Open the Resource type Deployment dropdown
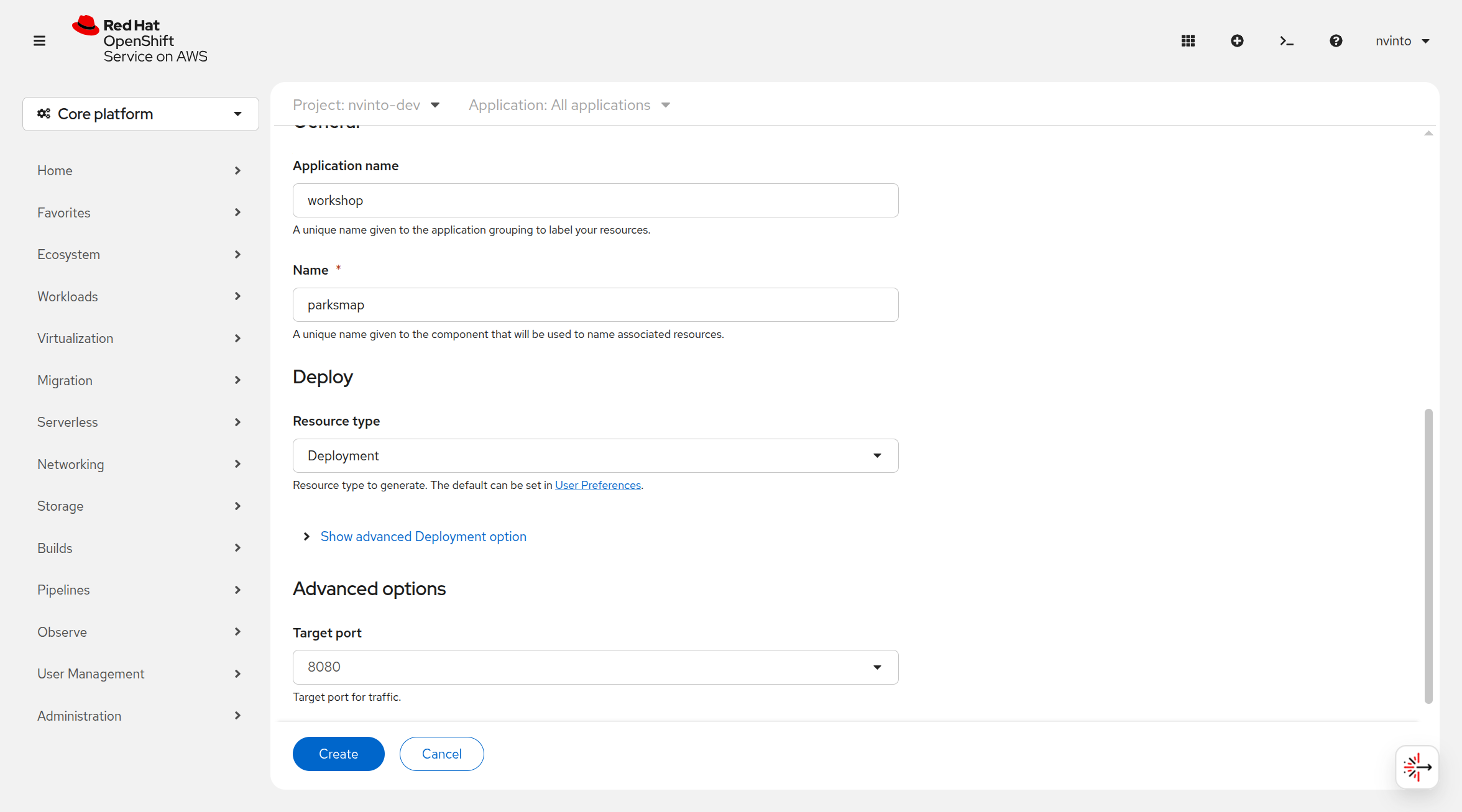 (595, 455)
